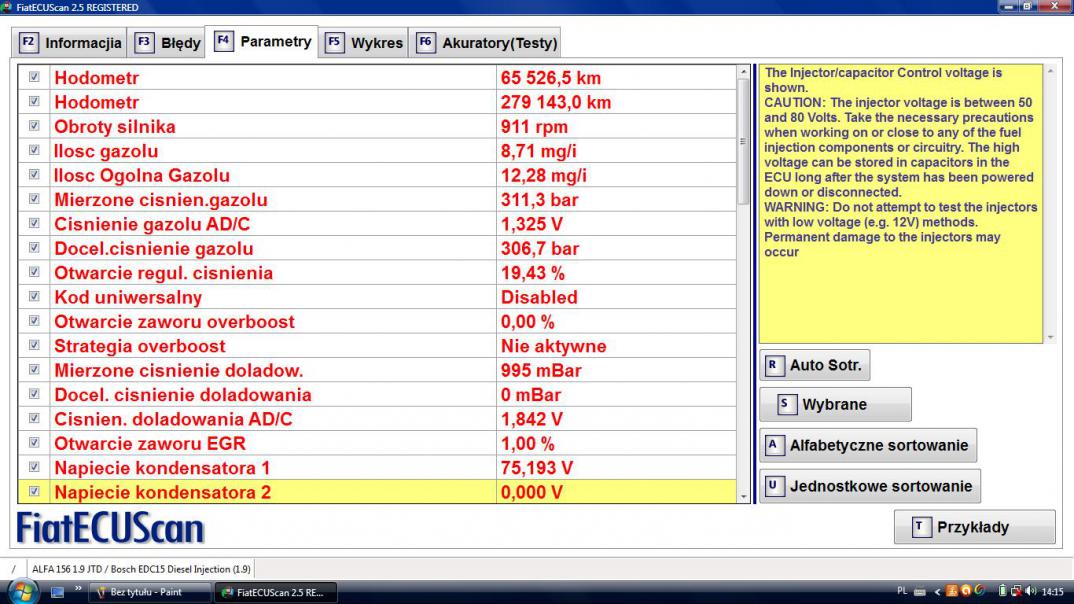Switch to the Błędy tab
This screenshot has width=1074, height=604.
tap(169, 43)
